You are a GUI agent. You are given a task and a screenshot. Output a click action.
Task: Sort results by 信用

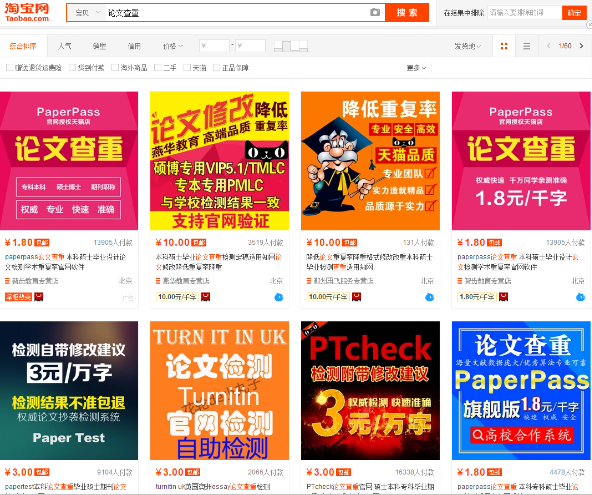pos(134,46)
